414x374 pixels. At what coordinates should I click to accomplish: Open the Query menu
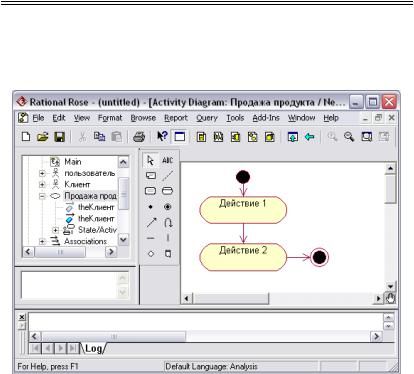coord(207,118)
